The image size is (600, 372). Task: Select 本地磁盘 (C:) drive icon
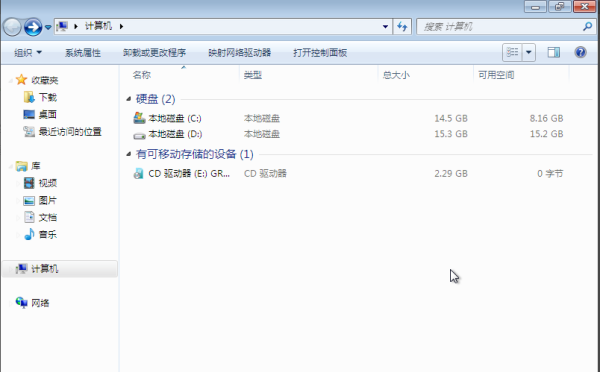139,118
